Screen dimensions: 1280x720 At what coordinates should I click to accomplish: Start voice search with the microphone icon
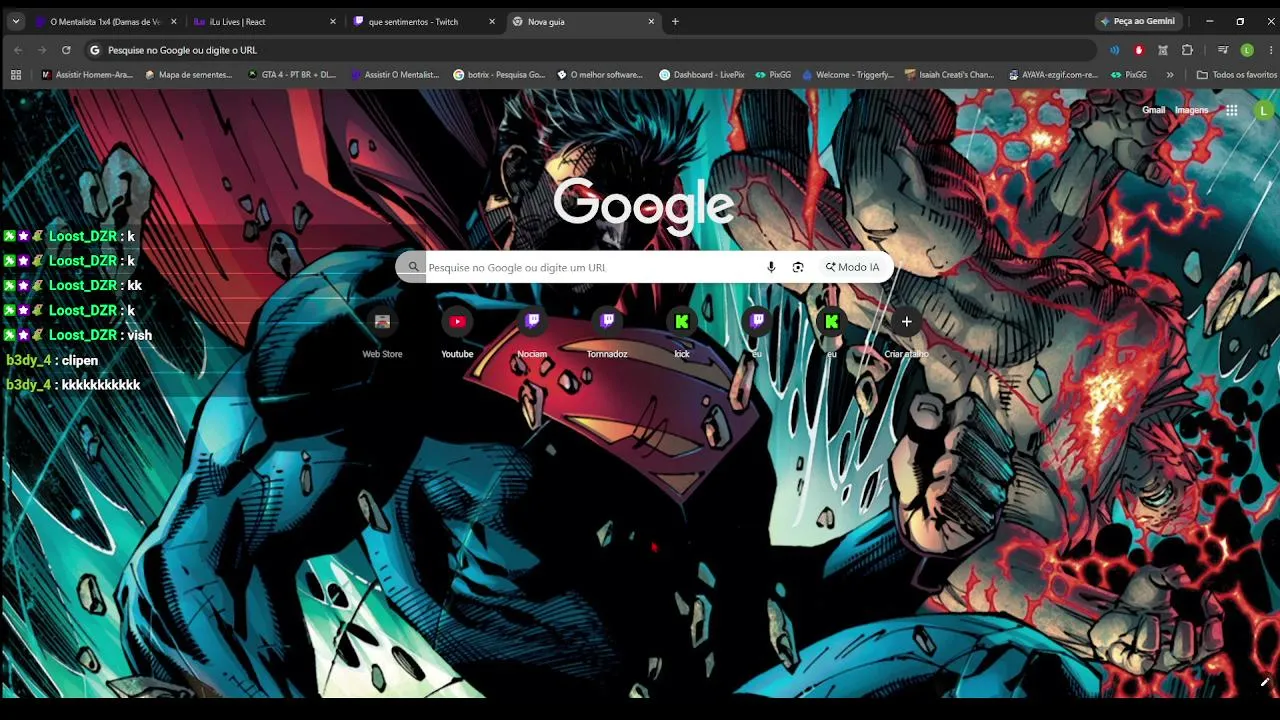[x=771, y=267]
